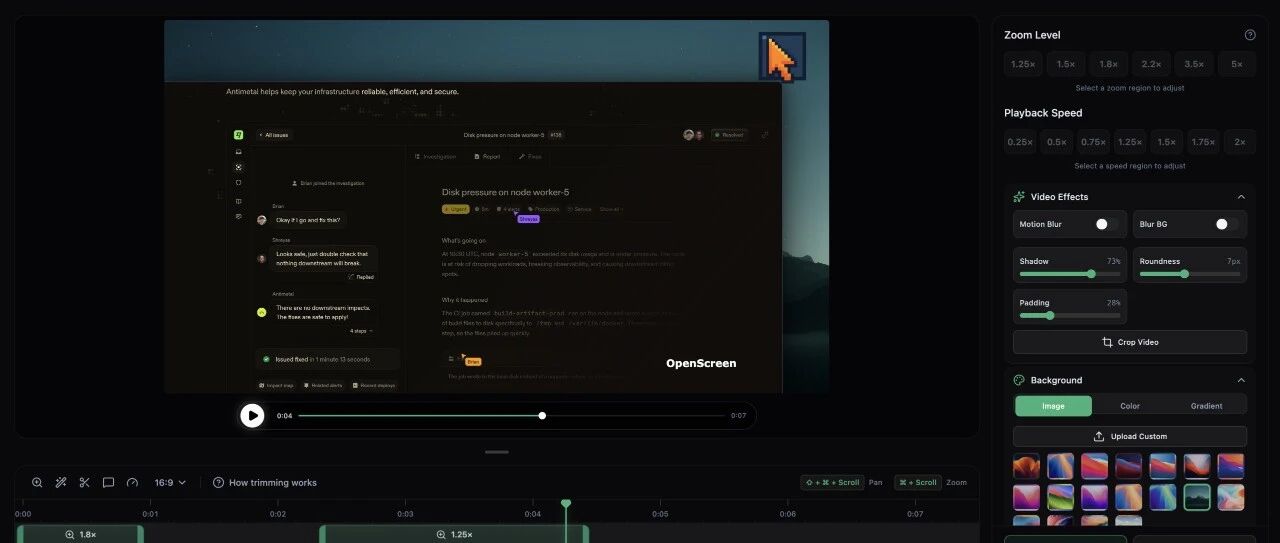This screenshot has width=1280, height=543.
Task: Enable the Blur BG switch
Action: tap(1226, 224)
